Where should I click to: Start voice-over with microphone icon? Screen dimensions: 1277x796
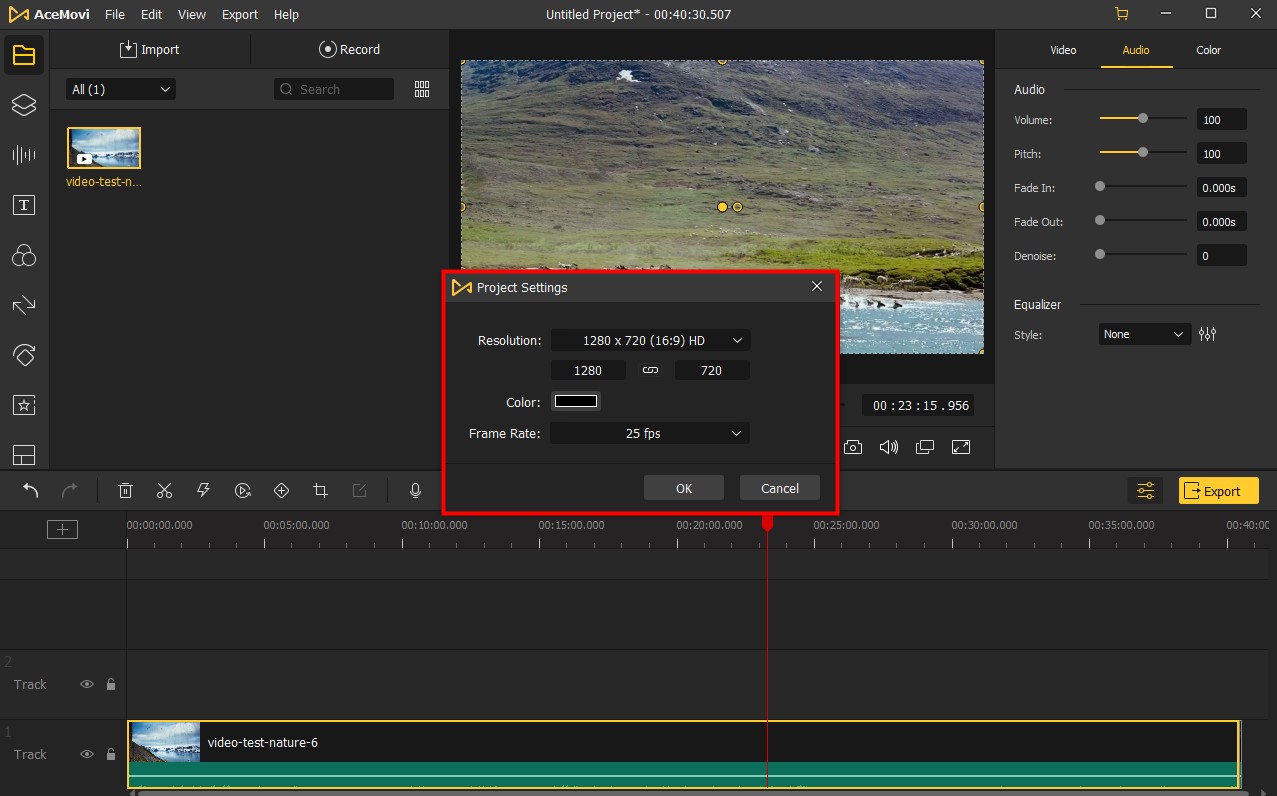(415, 490)
